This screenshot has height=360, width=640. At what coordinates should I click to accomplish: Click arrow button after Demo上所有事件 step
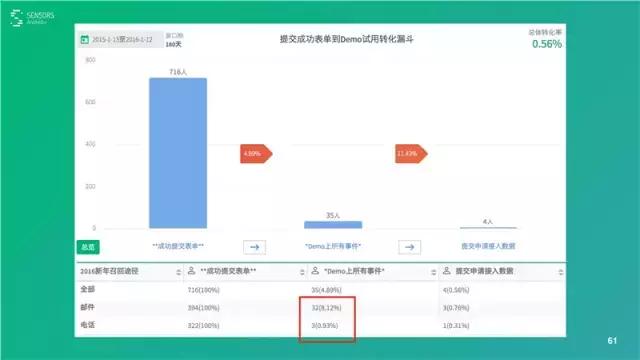click(409, 247)
